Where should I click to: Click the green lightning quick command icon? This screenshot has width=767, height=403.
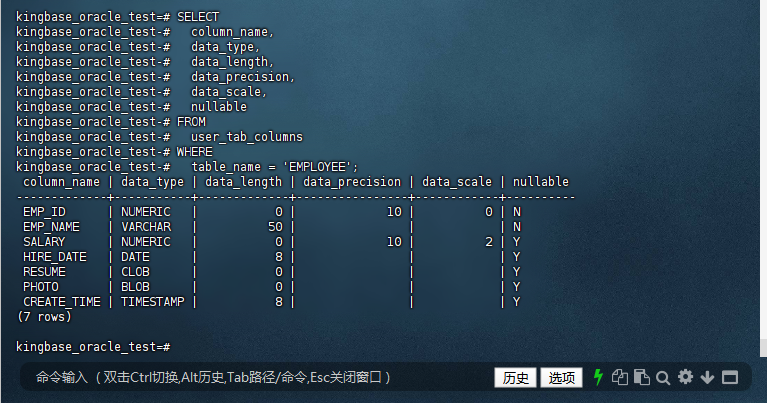[x=598, y=377]
